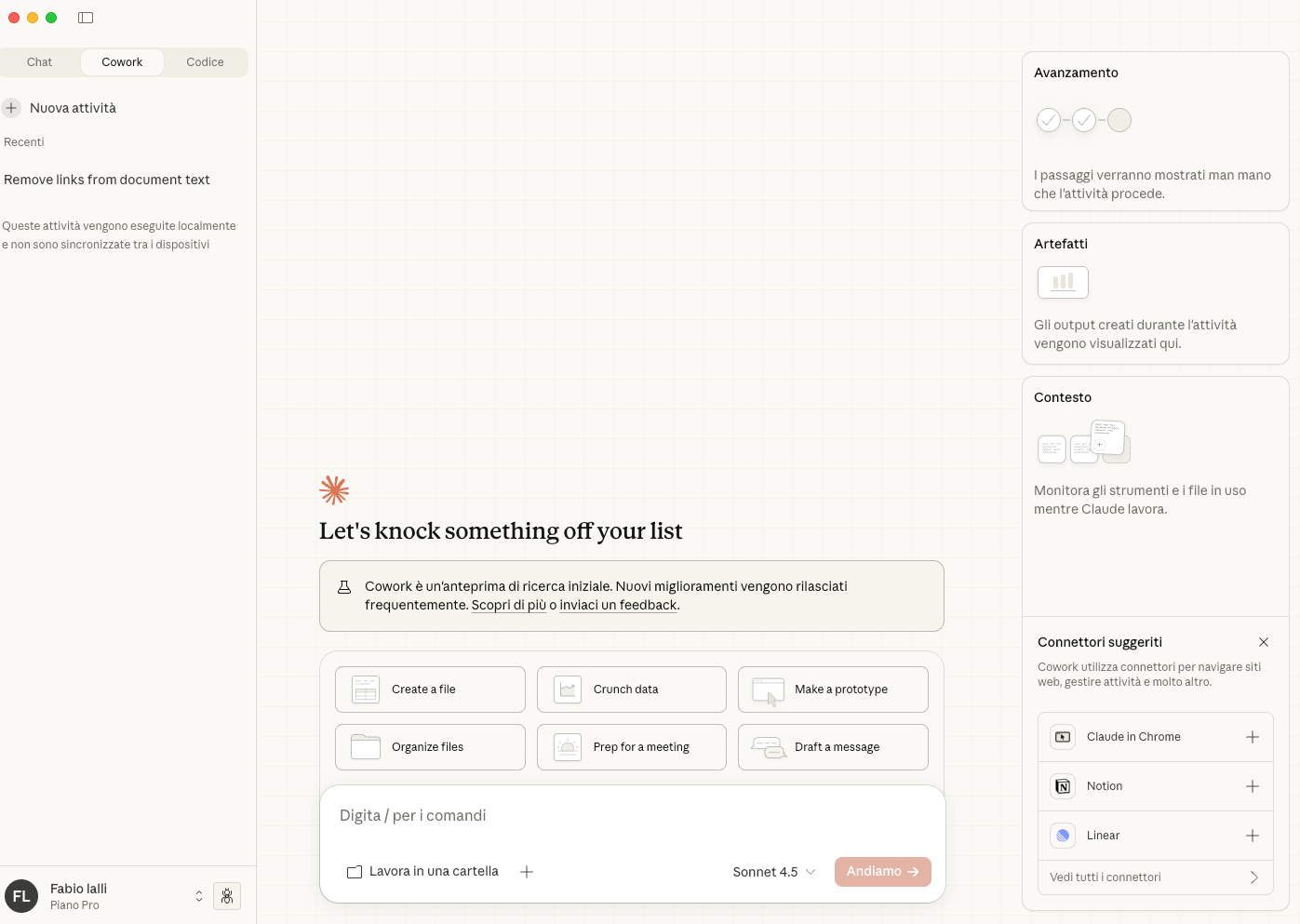1300x924 pixels.
Task: Open recent task Remove links from document text
Action: click(x=107, y=180)
